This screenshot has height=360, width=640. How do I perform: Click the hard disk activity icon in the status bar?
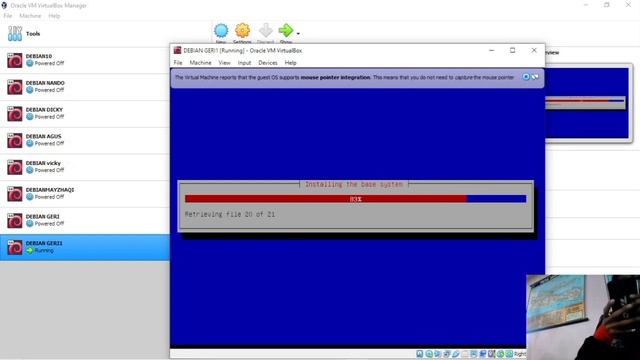point(419,354)
